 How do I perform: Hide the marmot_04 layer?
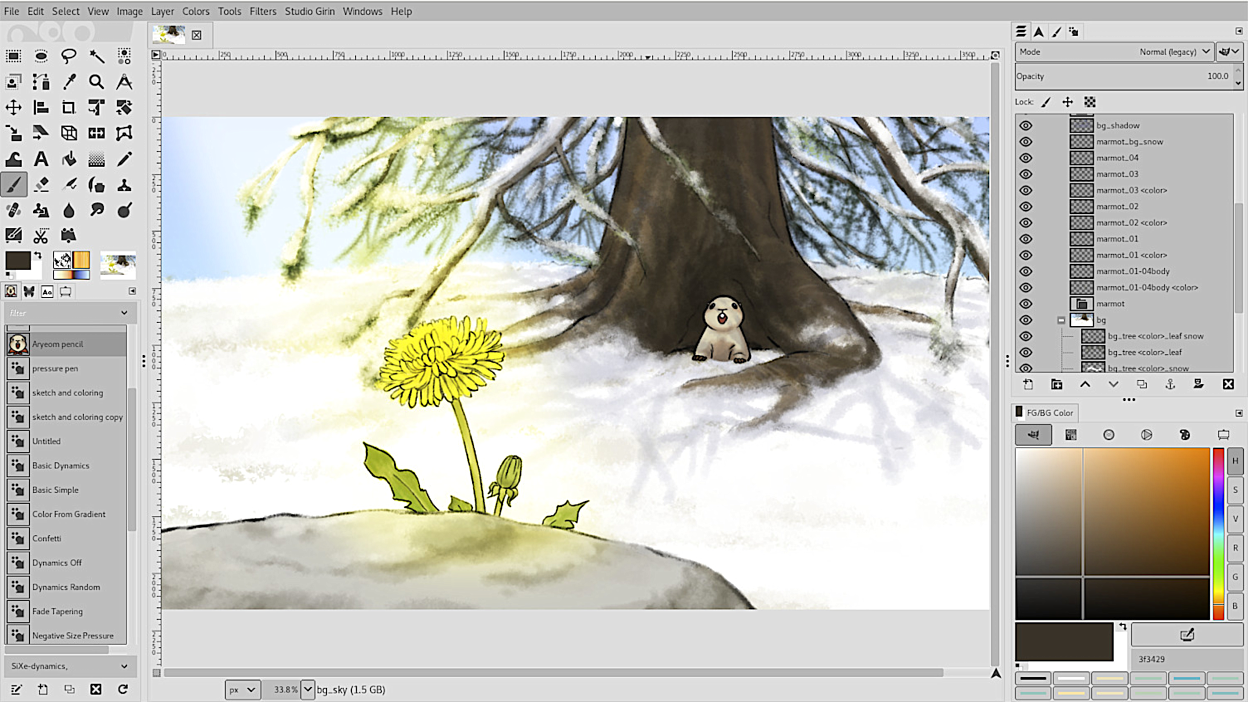coord(1025,158)
